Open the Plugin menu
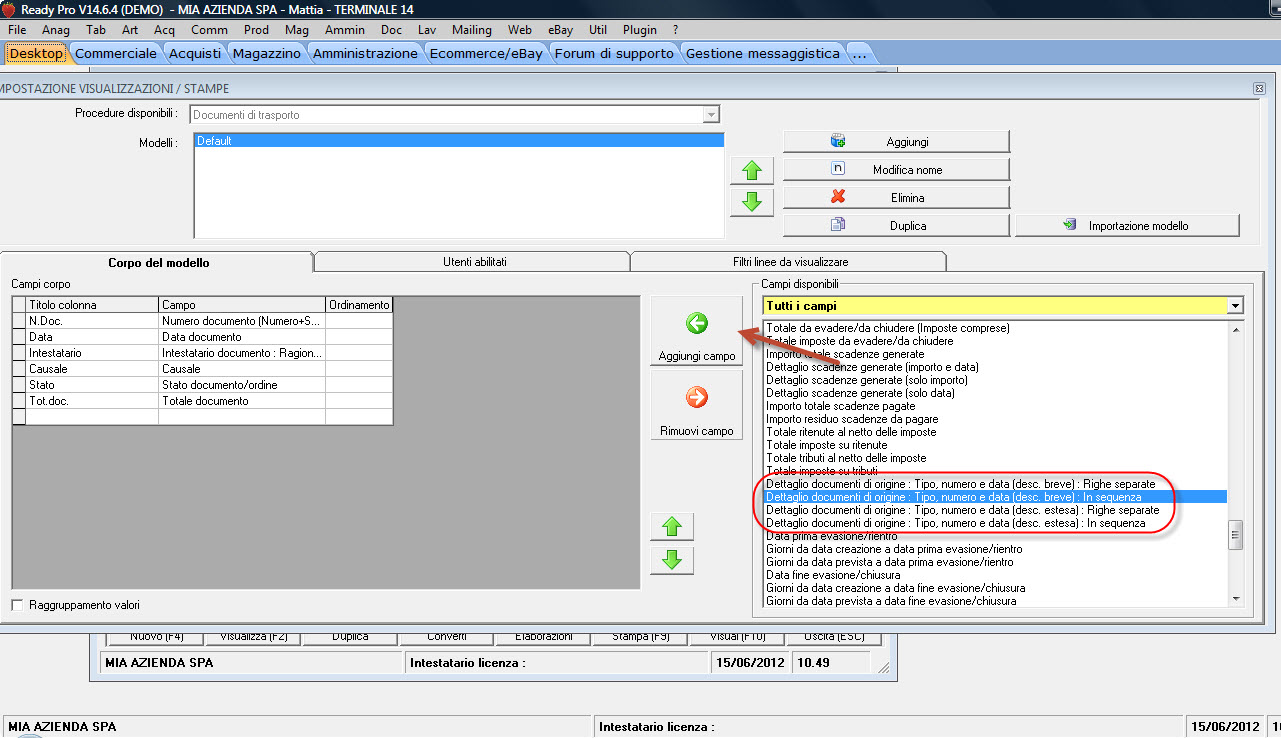The height and width of the screenshot is (738, 1281). pyautogui.click(x=640, y=30)
